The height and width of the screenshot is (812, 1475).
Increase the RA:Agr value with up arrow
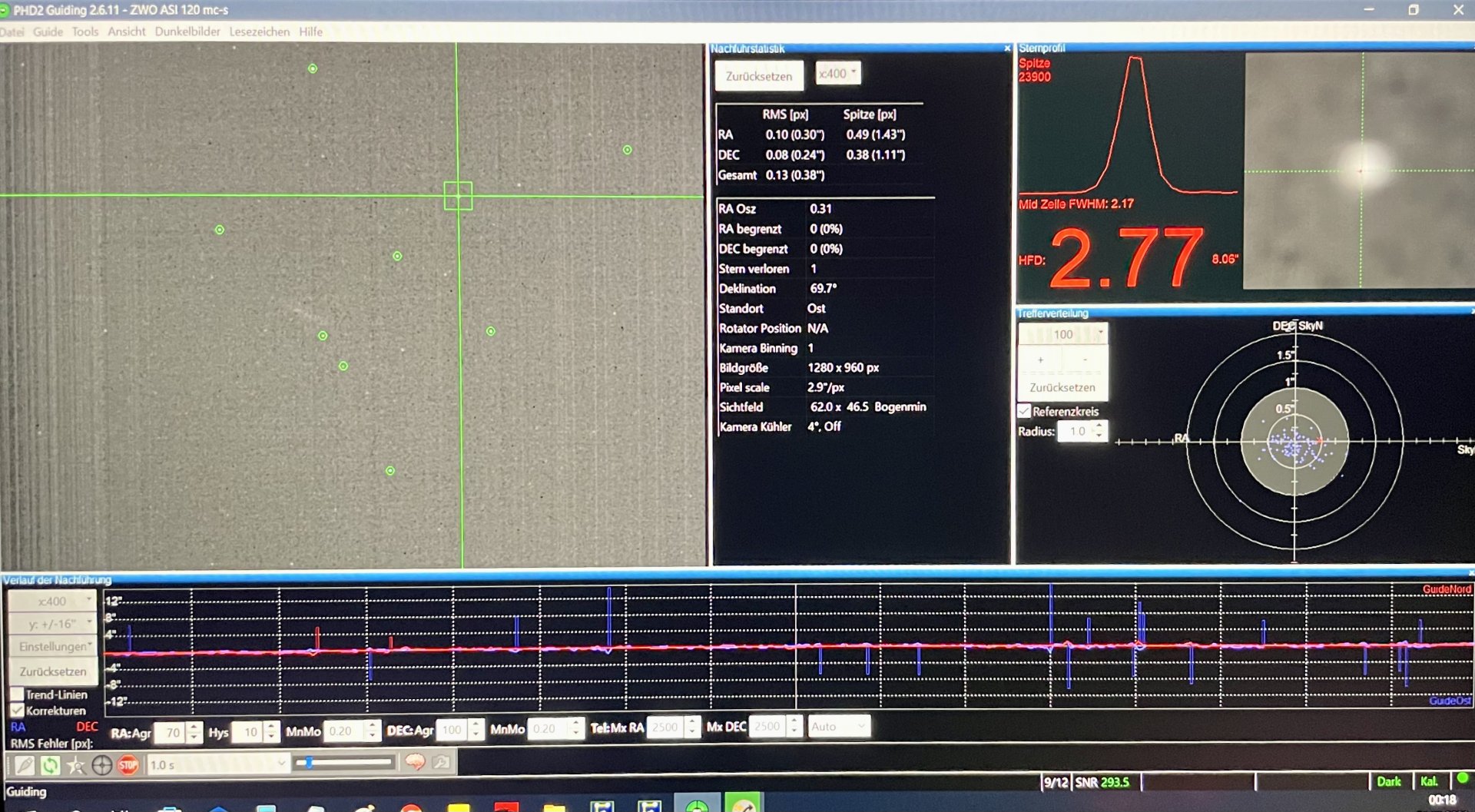[194, 727]
